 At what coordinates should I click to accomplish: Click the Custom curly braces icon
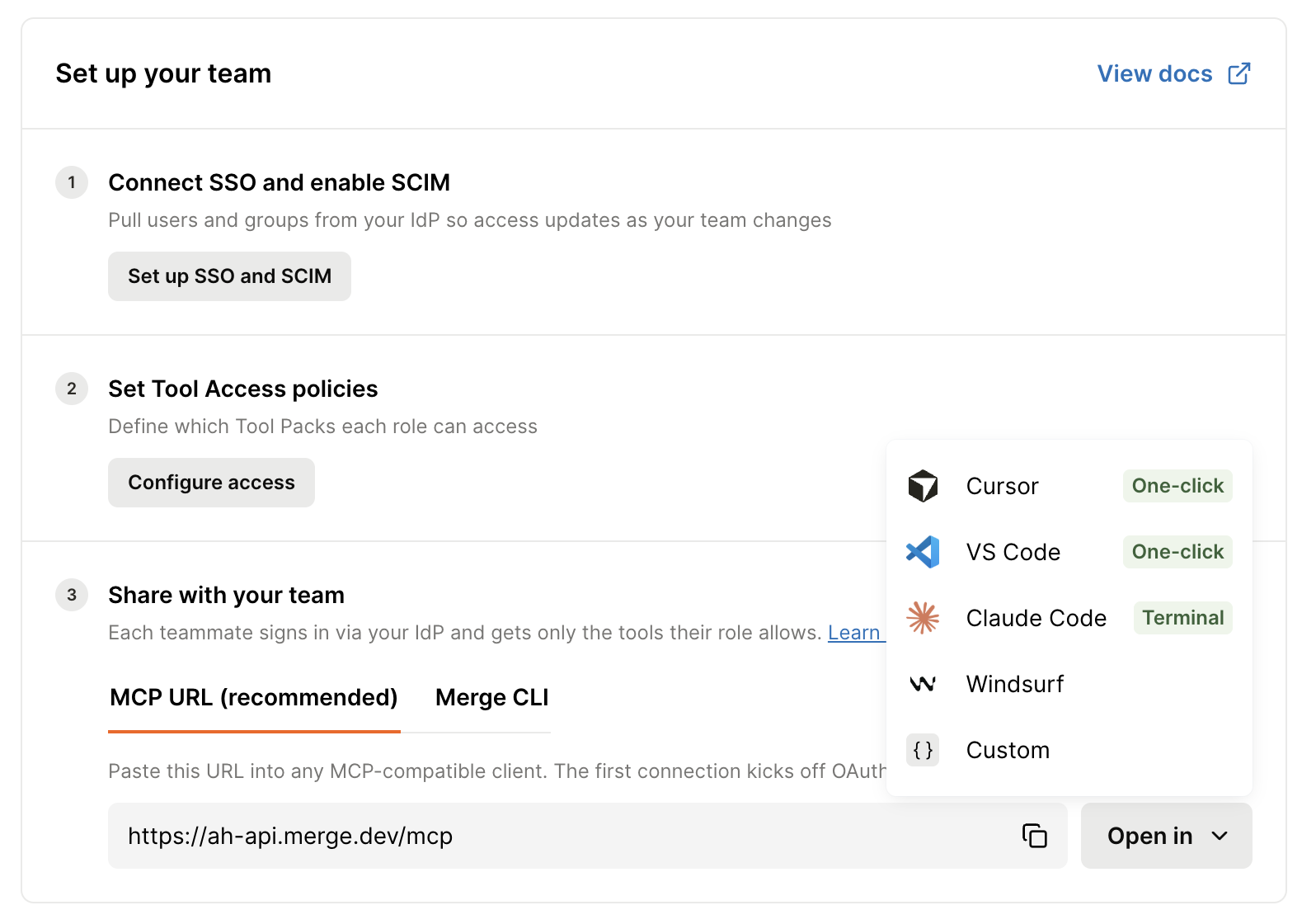923,750
